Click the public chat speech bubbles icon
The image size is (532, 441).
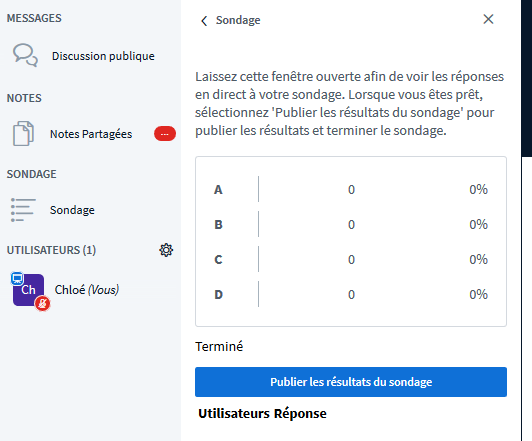pyautogui.click(x=25, y=55)
